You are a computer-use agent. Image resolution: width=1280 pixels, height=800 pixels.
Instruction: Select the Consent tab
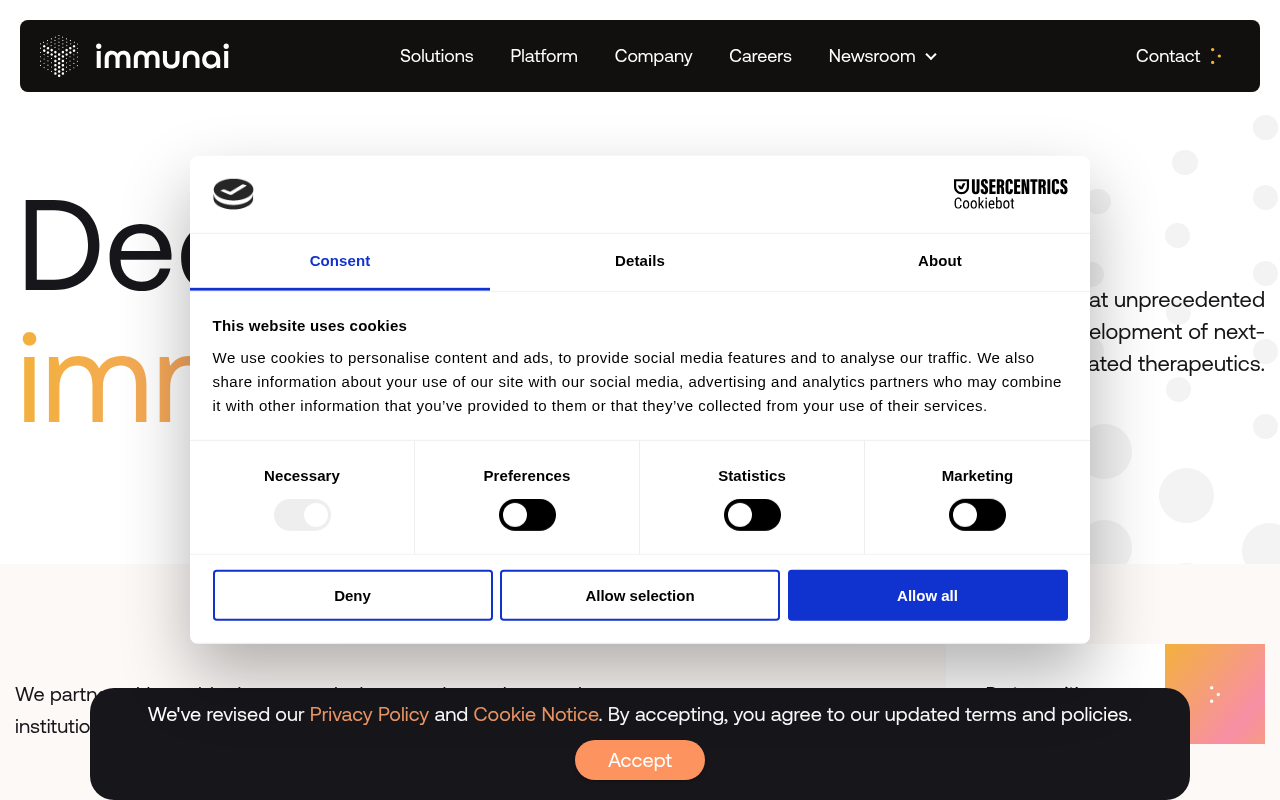(x=340, y=261)
